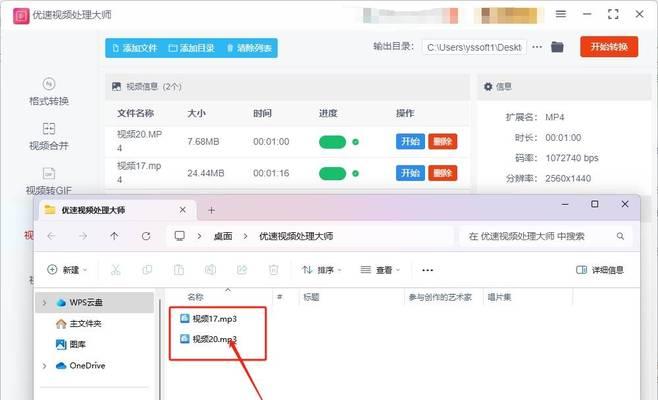Click the Paste icon in Explorer toolbar
658x400 pixels.
click(179, 270)
